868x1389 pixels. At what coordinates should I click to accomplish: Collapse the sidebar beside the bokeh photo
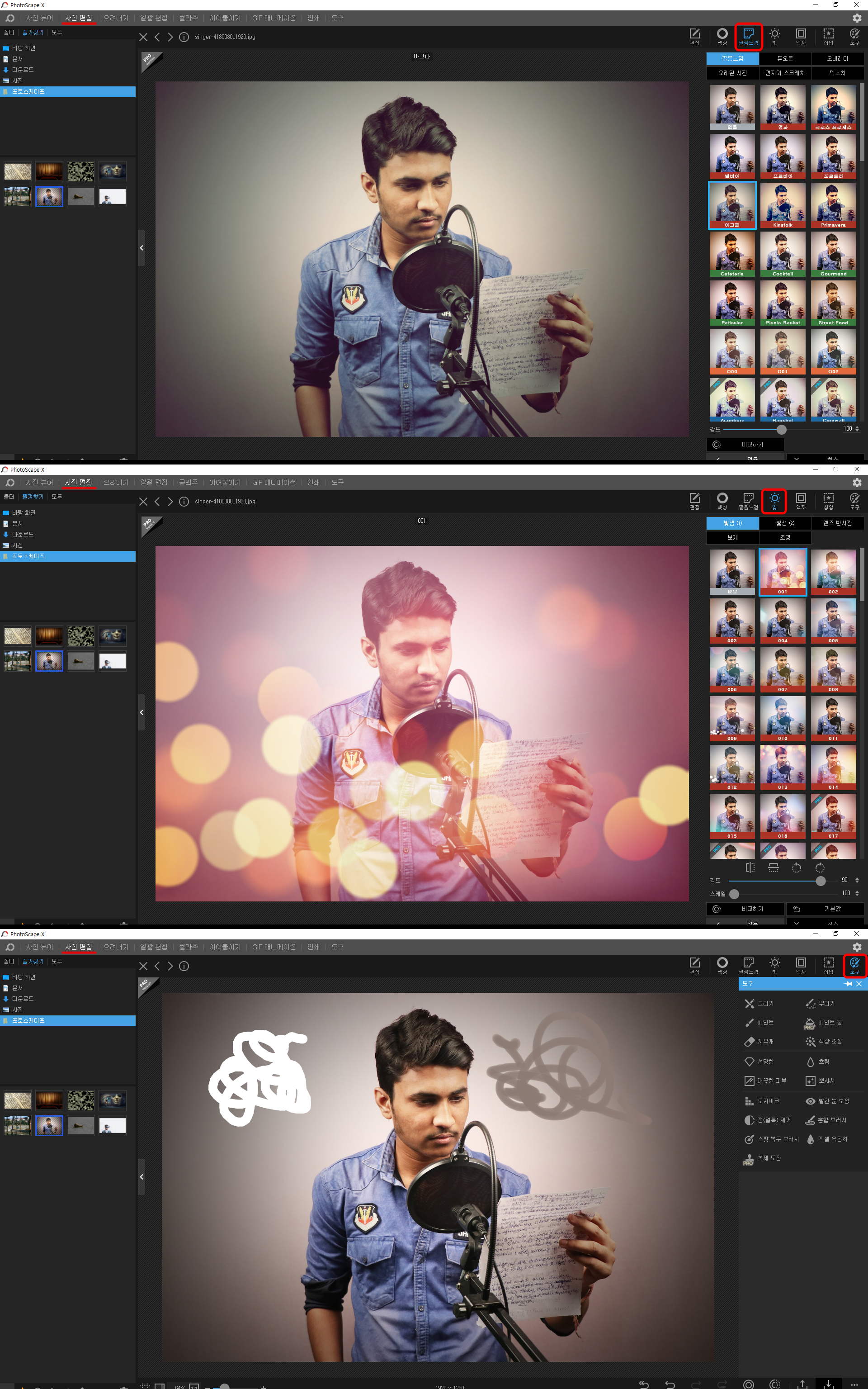click(x=141, y=712)
